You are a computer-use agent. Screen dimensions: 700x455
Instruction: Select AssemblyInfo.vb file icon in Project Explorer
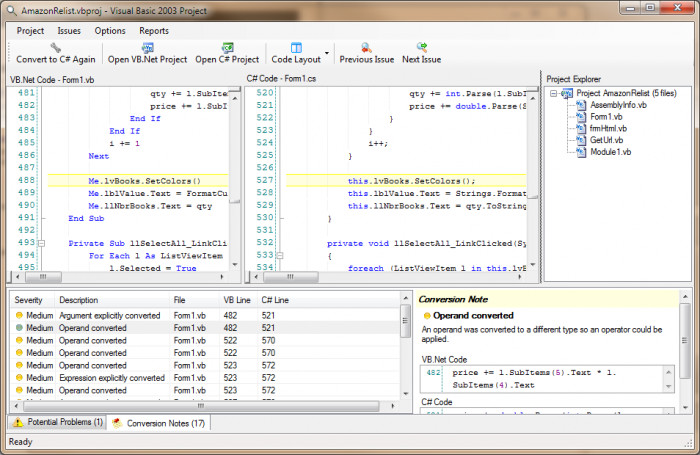click(x=581, y=105)
